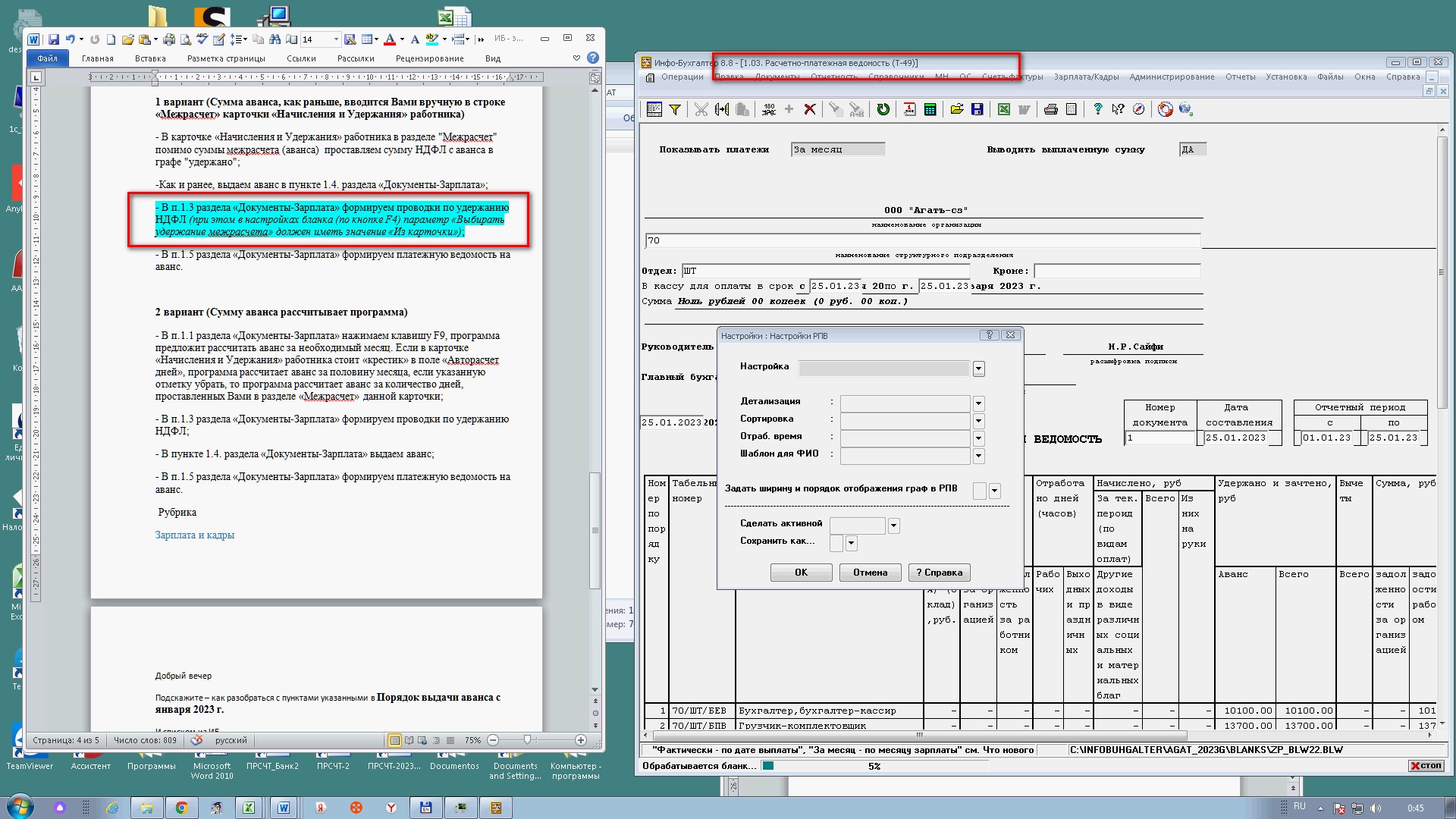Open Windows Explorer from the taskbar
The image size is (1456, 819).
(147, 808)
